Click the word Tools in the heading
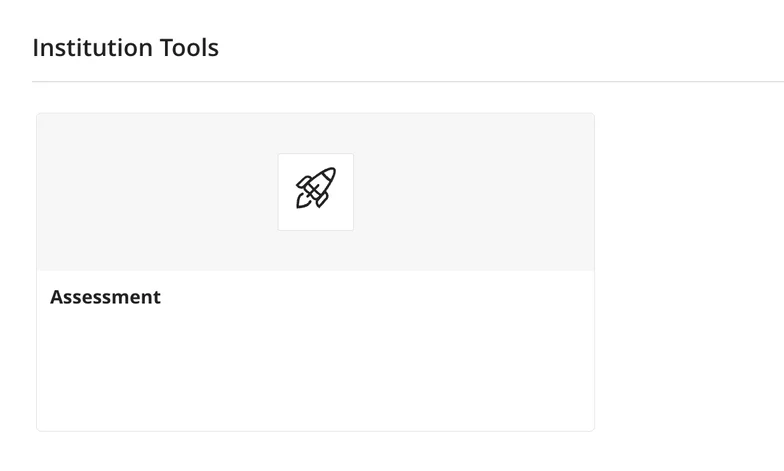The height and width of the screenshot is (471, 784). (x=189, y=47)
